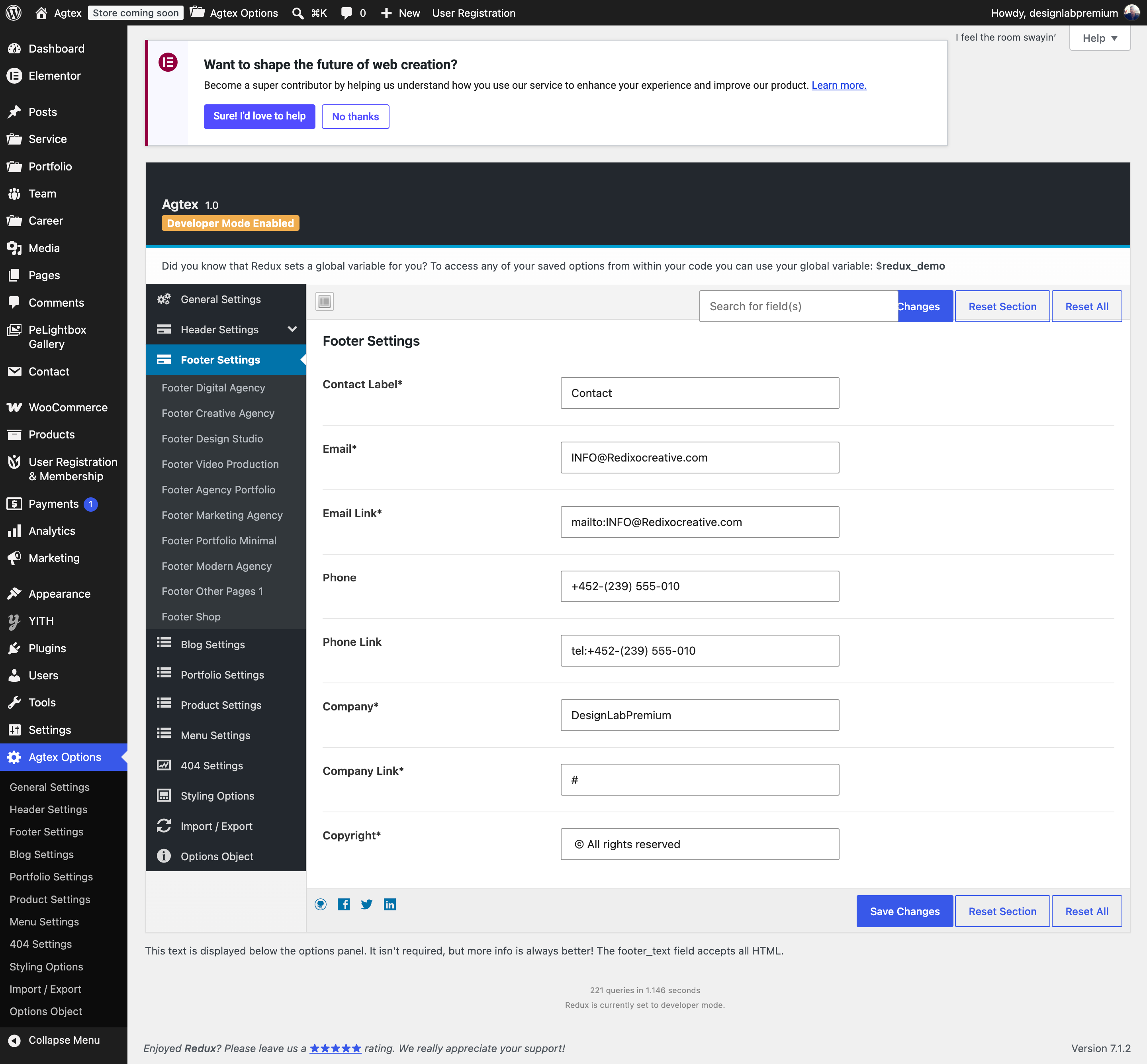Viewport: 1147px width, 1064px height.
Task: Click the bottom Save Changes button
Action: click(904, 911)
